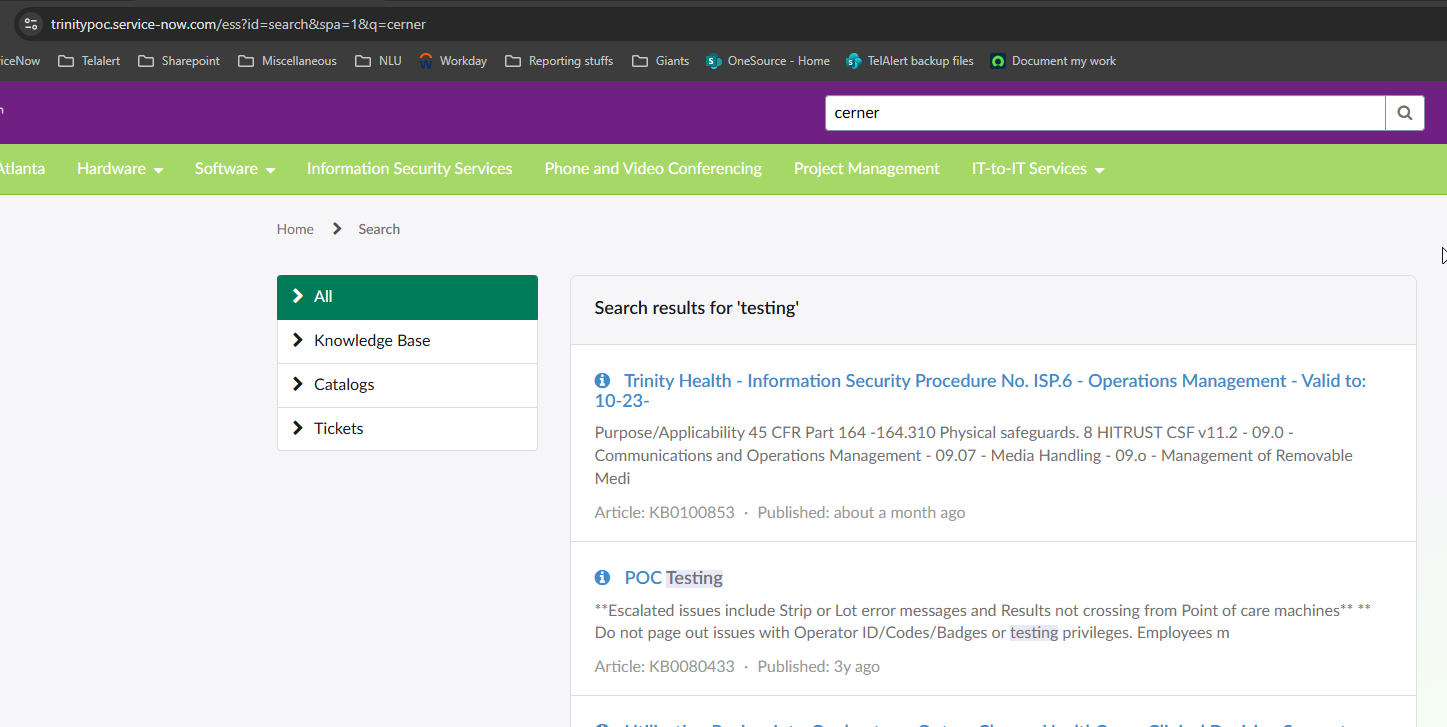
Task: Open the Reporting stuffs bookmark folder
Action: click(x=559, y=61)
